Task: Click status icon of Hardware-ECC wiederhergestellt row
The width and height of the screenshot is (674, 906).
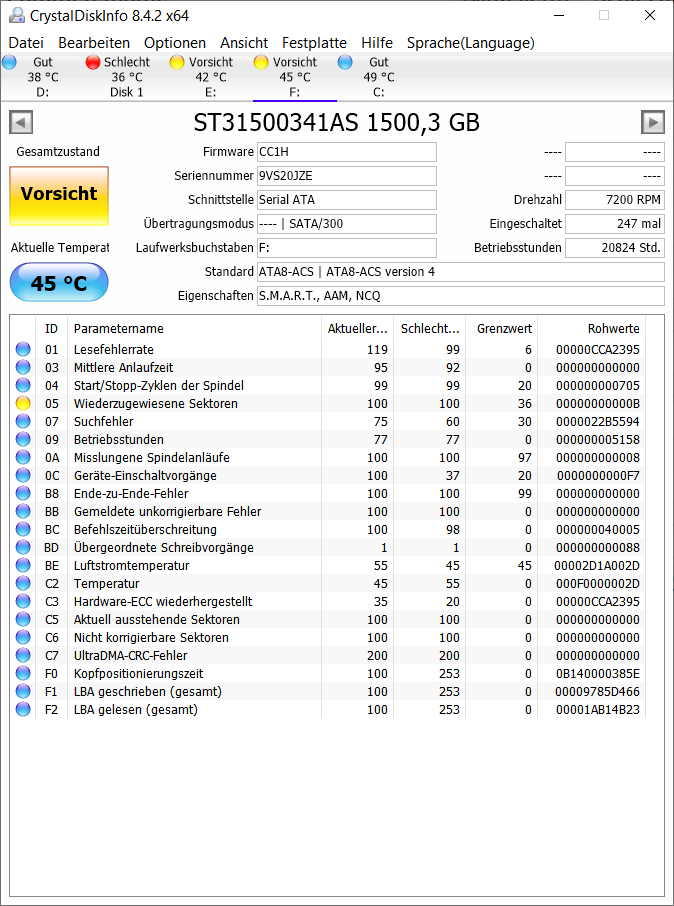Action: [x=23, y=601]
